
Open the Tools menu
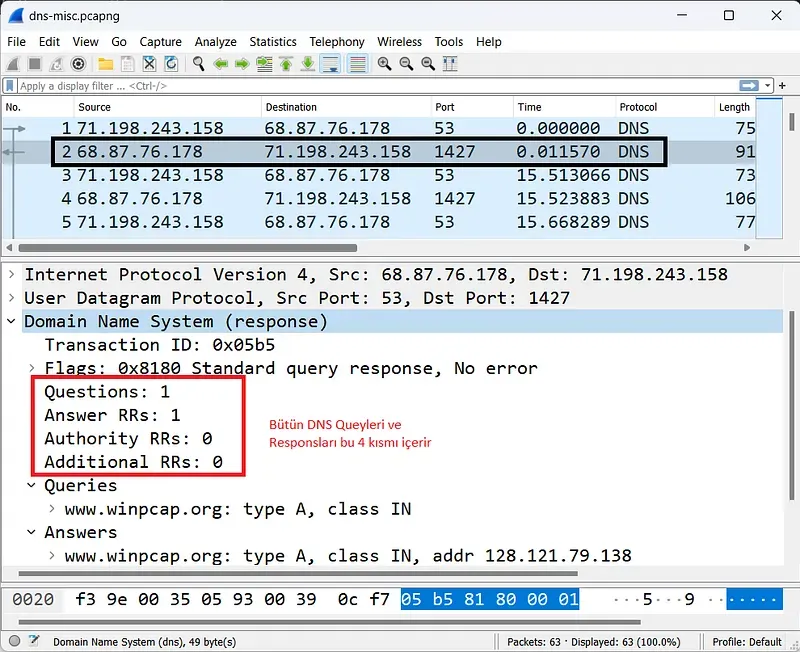coord(448,42)
